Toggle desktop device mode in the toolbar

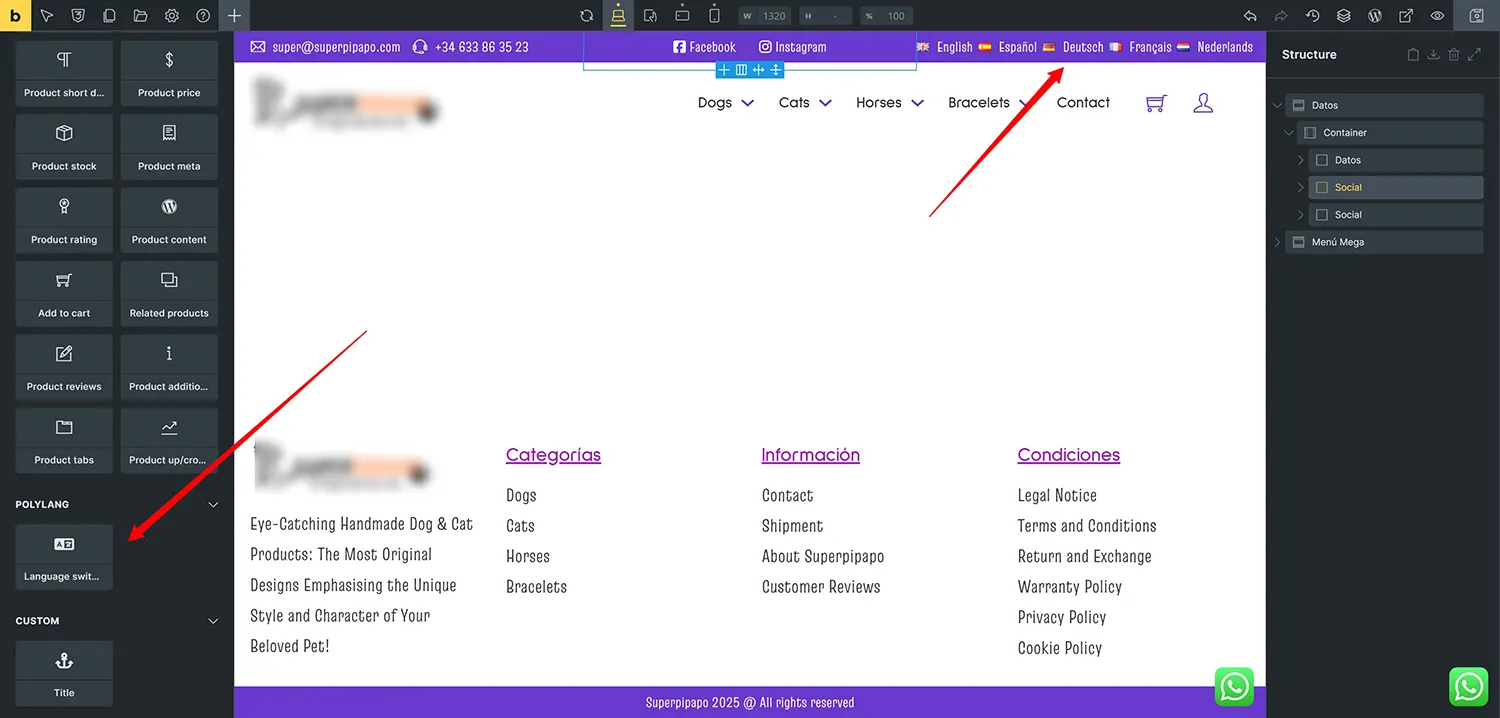pyautogui.click(x=618, y=15)
